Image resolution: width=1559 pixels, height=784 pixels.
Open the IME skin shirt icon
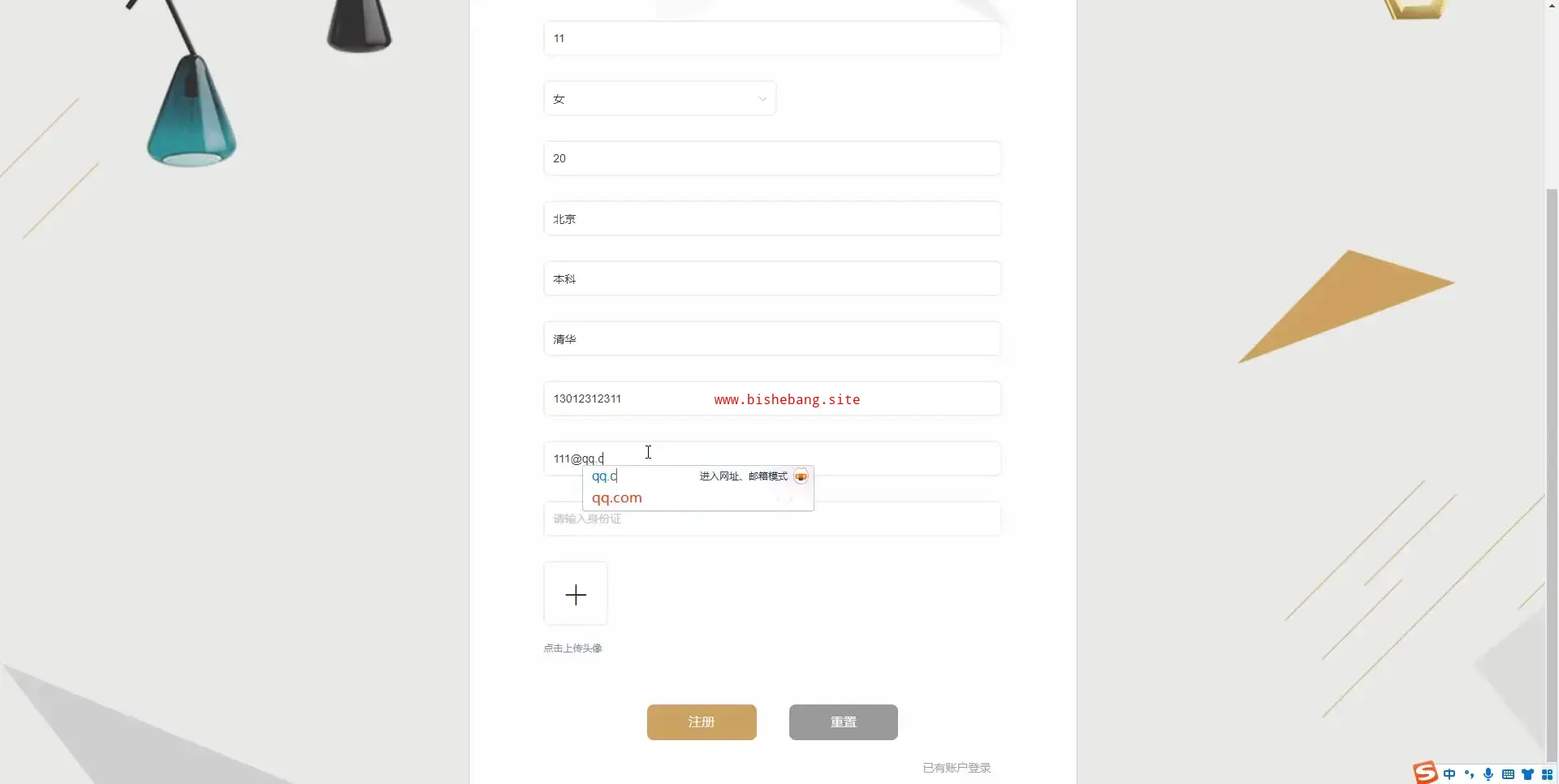[x=1527, y=774]
